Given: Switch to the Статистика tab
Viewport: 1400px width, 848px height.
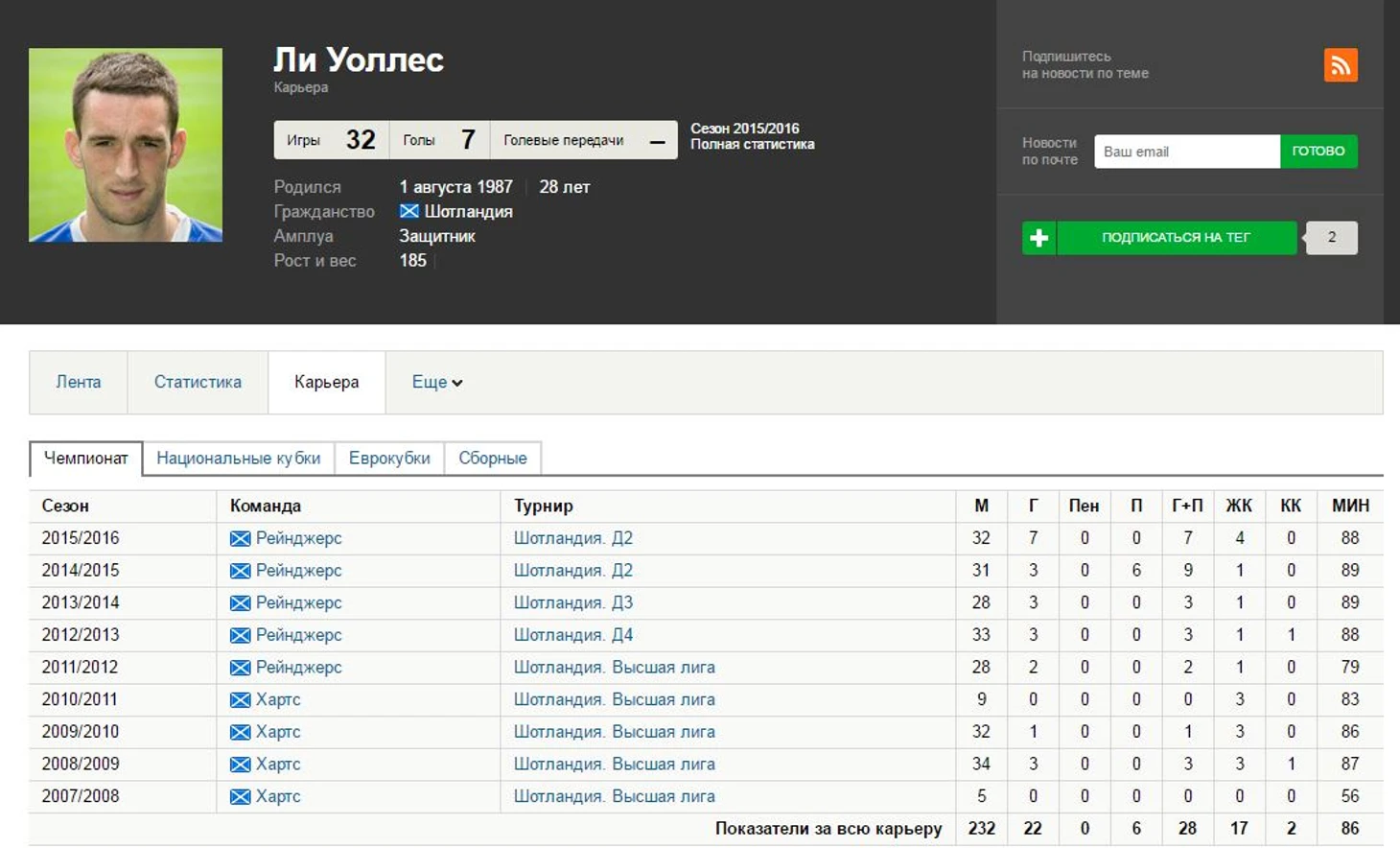Looking at the screenshot, I should pos(198,383).
